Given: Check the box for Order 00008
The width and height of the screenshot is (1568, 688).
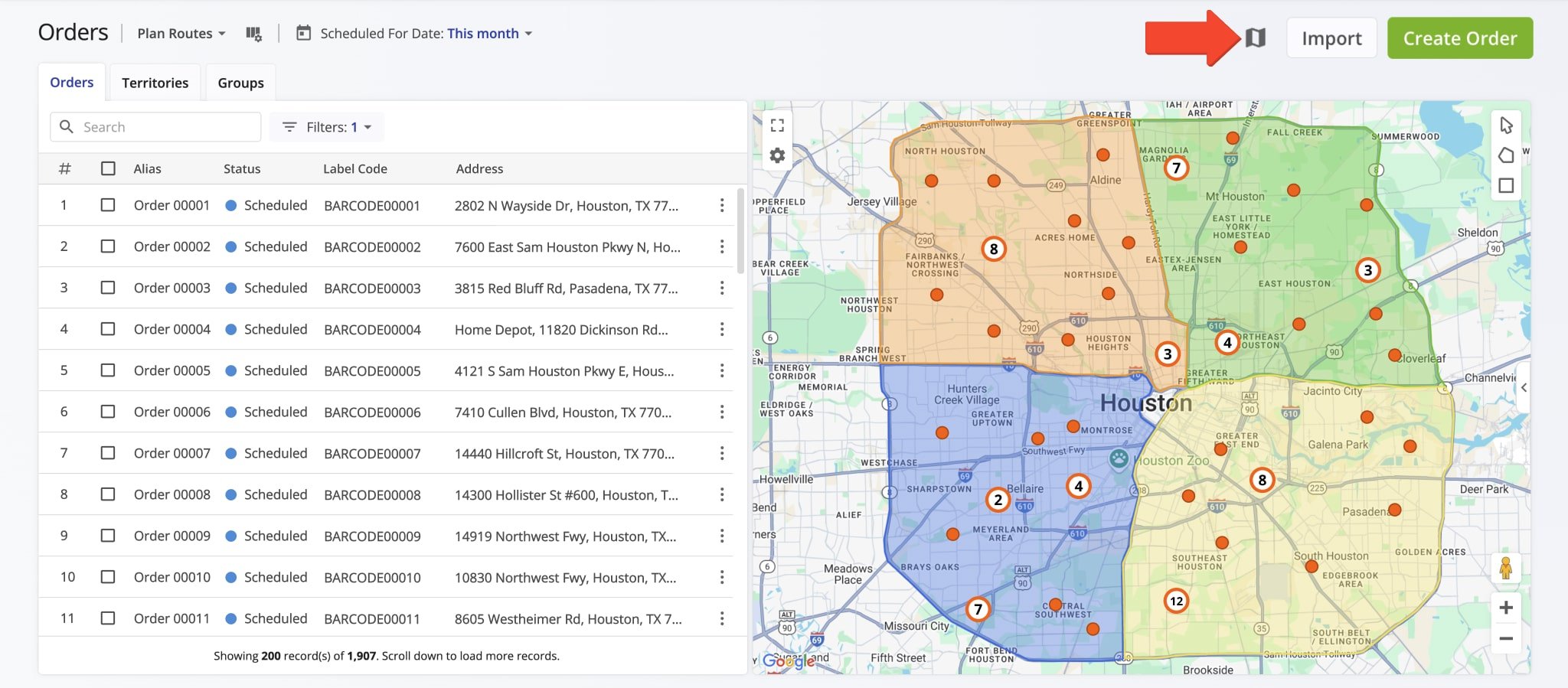Looking at the screenshot, I should (x=108, y=494).
